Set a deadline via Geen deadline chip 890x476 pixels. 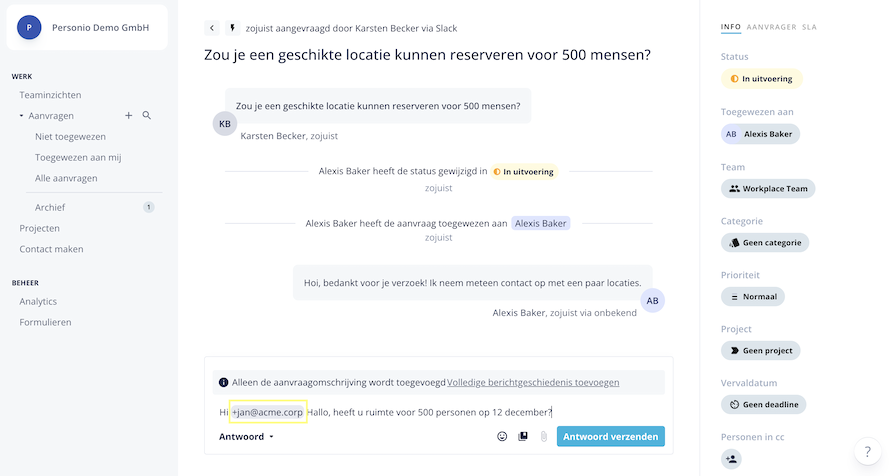pos(763,405)
